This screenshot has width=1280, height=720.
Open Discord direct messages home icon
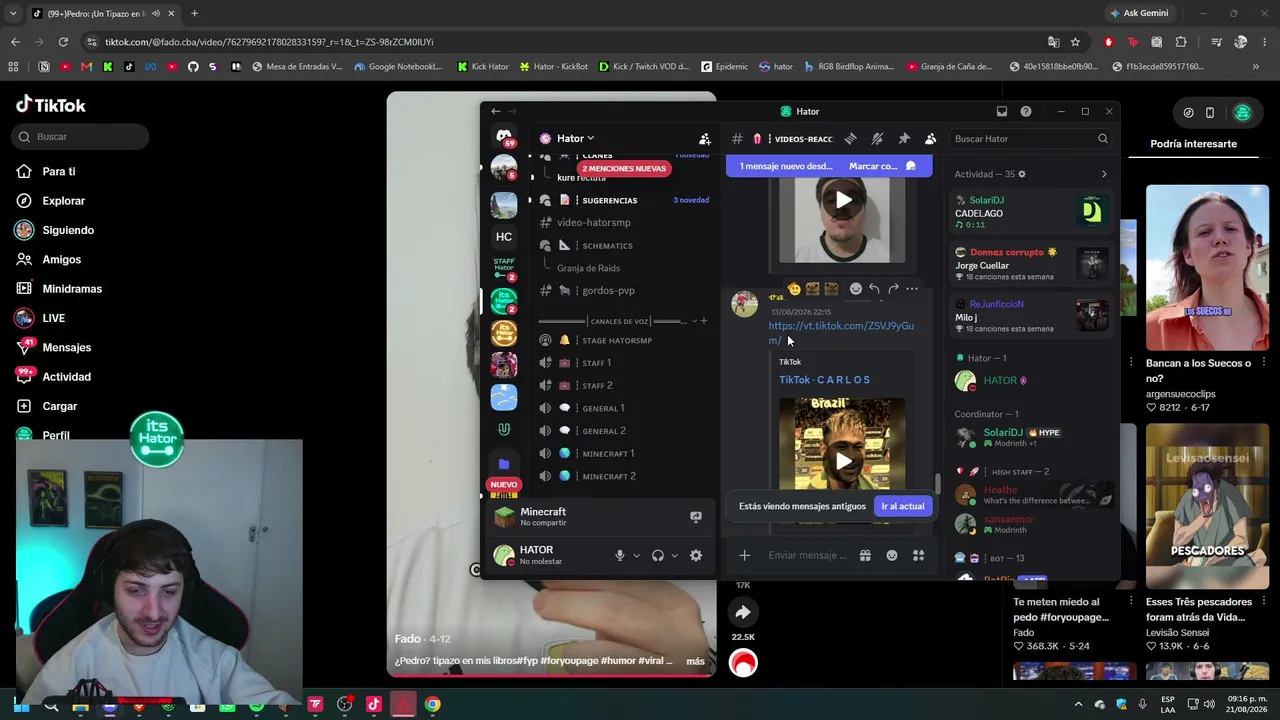pyautogui.click(x=504, y=138)
